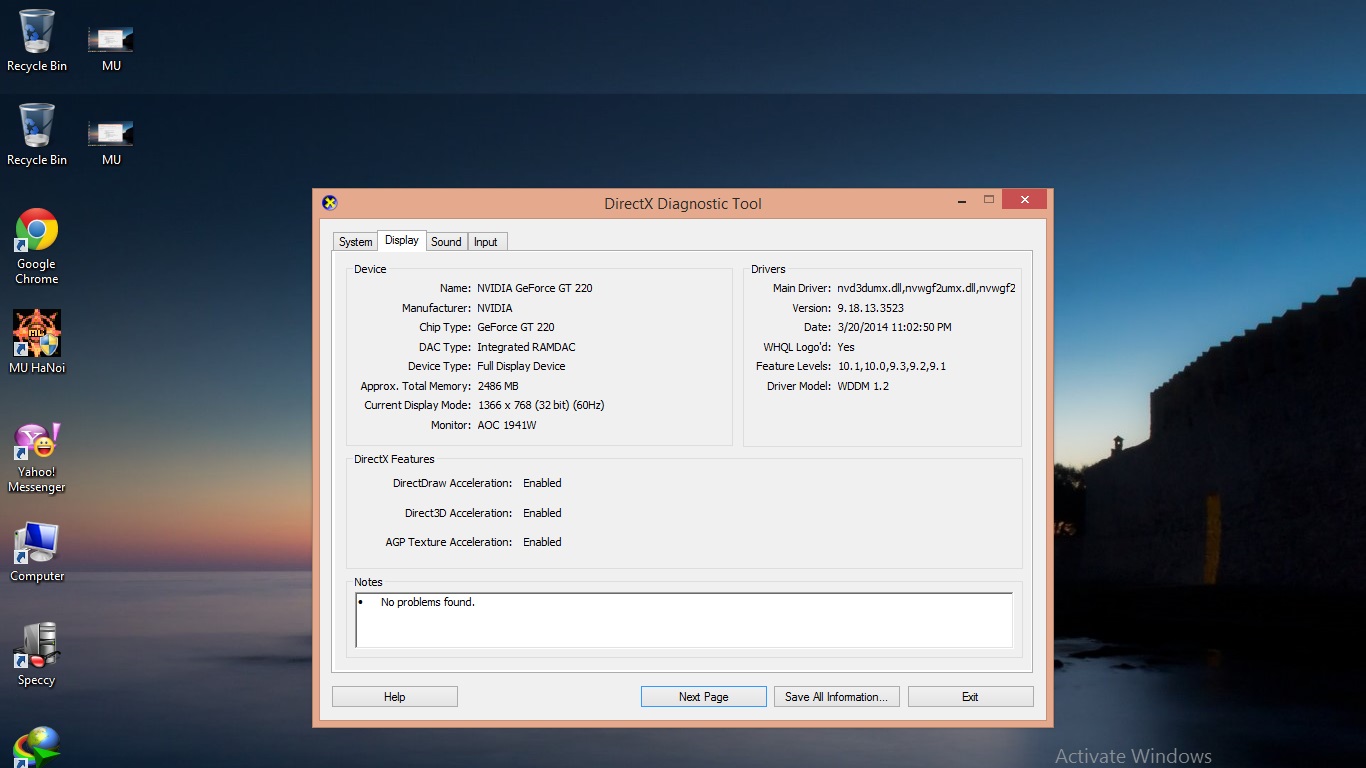Image resolution: width=1366 pixels, height=768 pixels.
Task: Click the 'DirectX Diagnostic Tool' window title
Action: (x=683, y=203)
